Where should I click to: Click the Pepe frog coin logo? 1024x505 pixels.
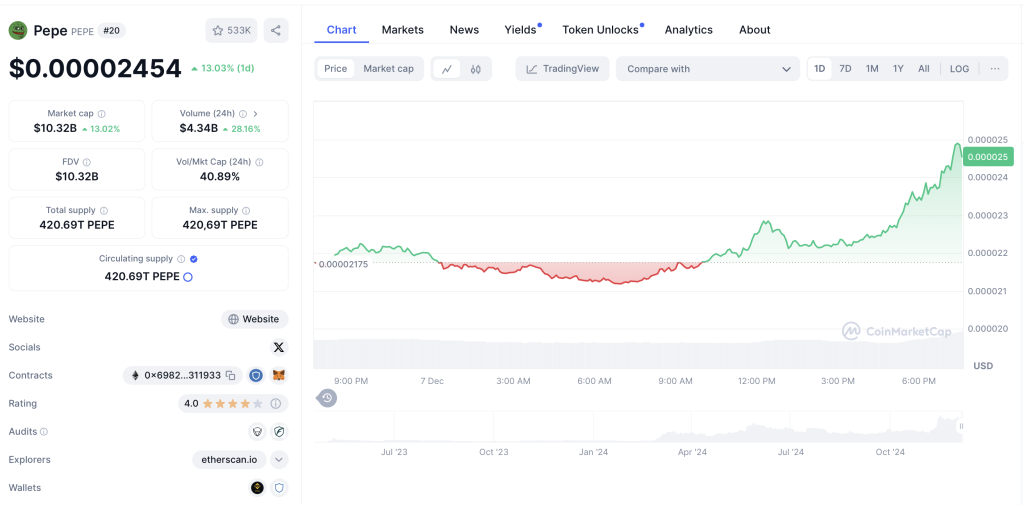pos(18,31)
